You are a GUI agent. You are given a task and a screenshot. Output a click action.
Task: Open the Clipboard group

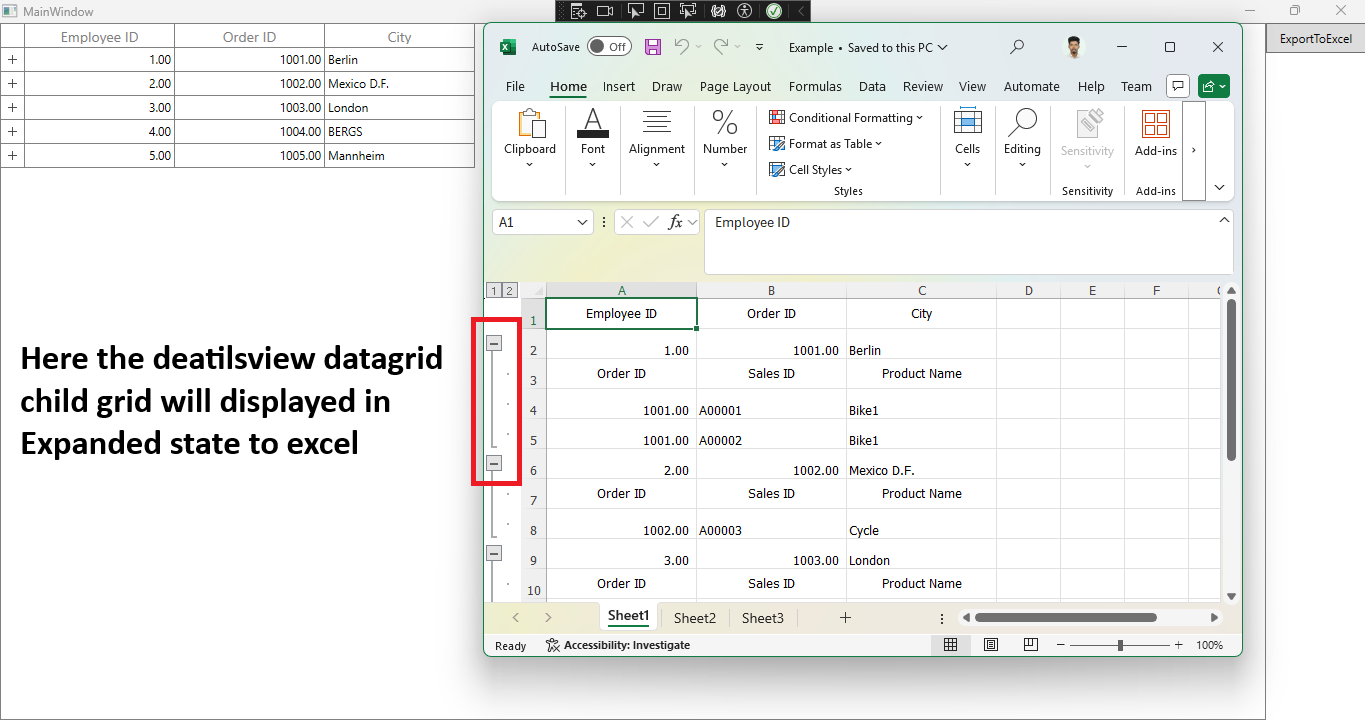[530, 139]
